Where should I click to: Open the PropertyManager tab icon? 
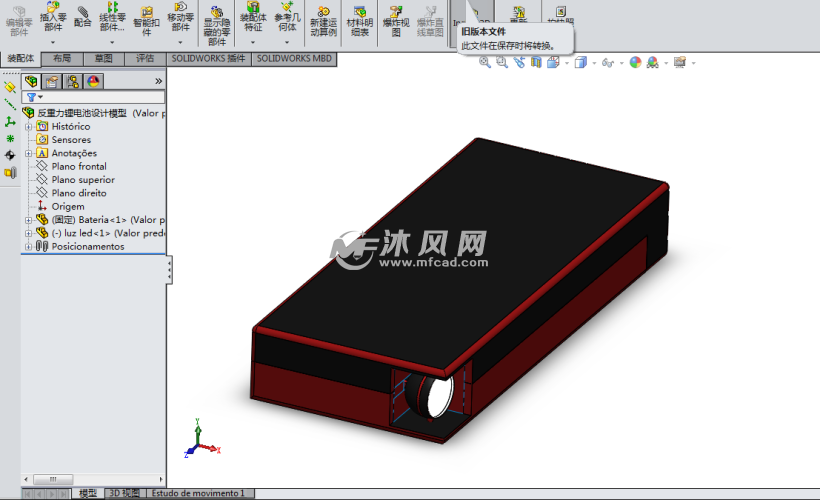tap(52, 81)
